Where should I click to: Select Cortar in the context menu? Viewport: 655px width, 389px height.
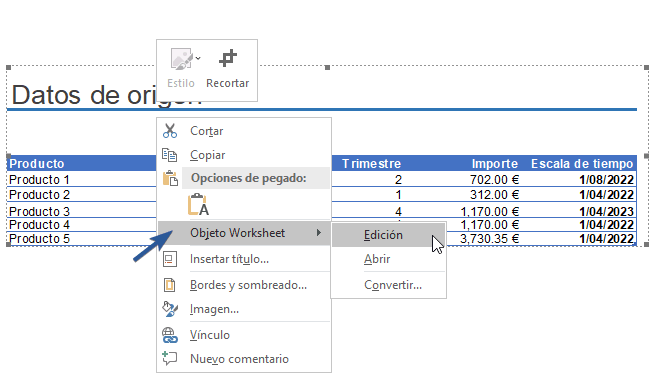tap(244, 131)
